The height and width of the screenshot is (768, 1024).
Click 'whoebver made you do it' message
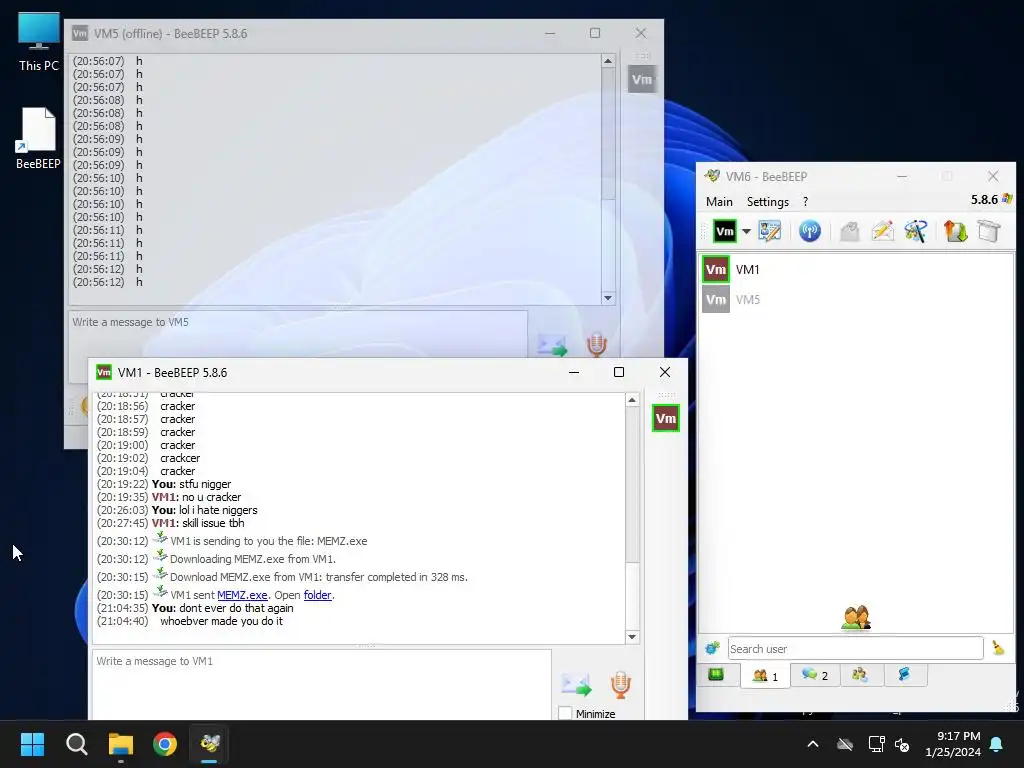221,621
